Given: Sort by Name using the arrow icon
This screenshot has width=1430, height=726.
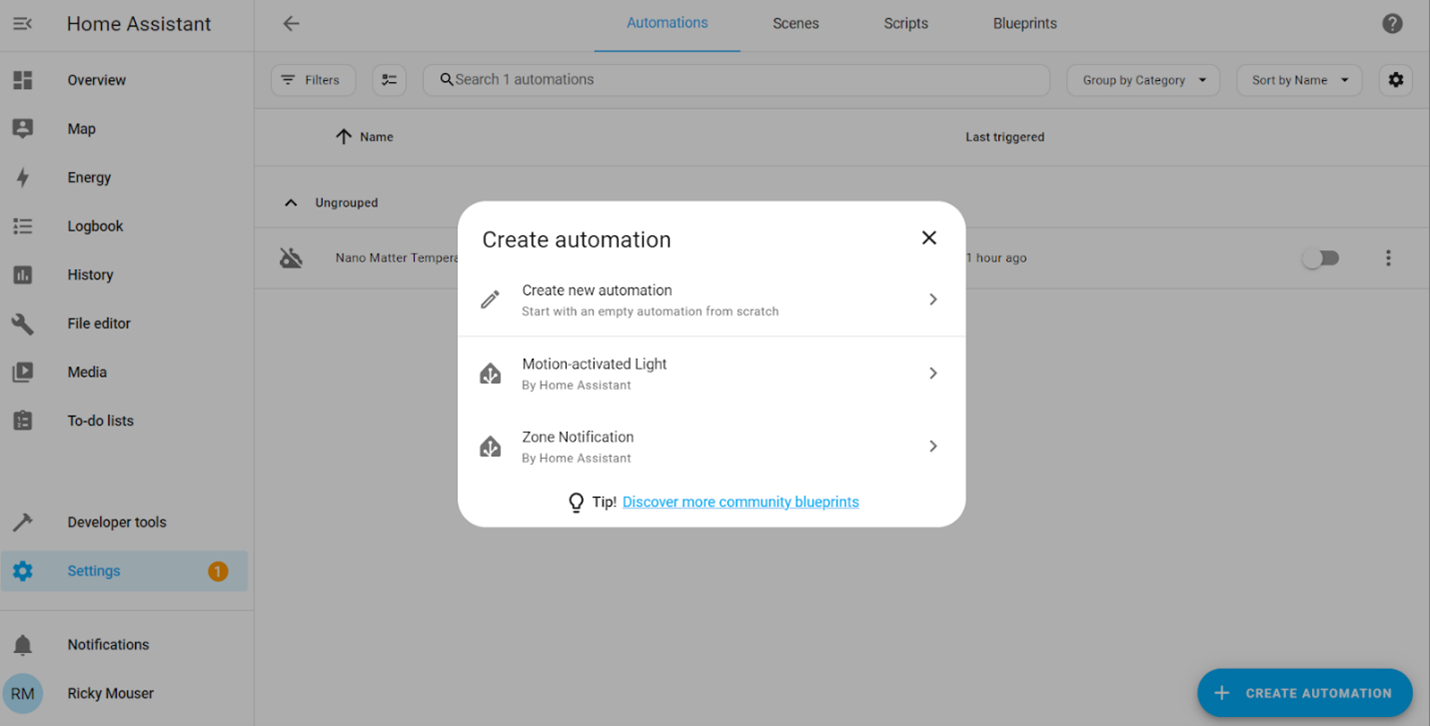Looking at the screenshot, I should (x=344, y=137).
